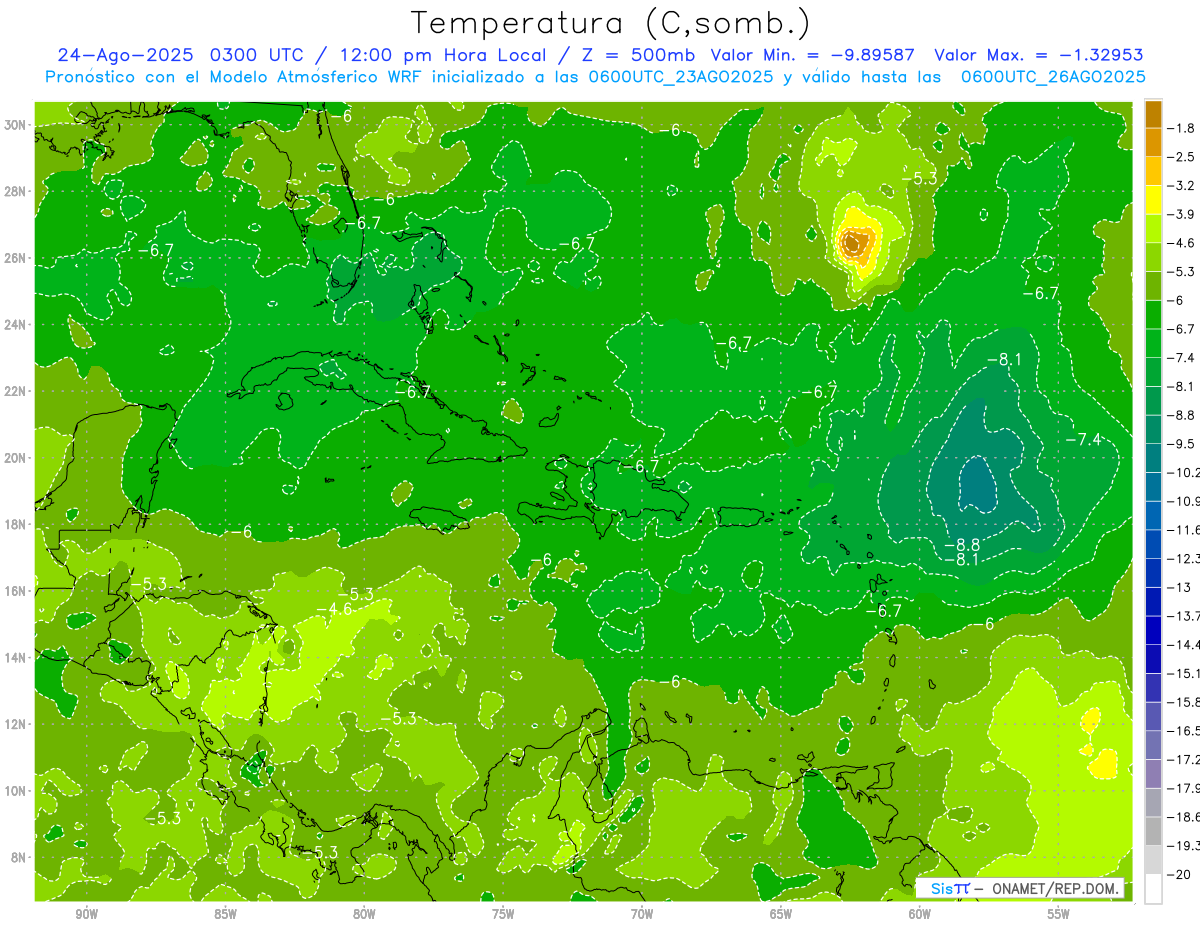Click the "20N" latitude axis label
Image resolution: width=1200 pixels, height=927 pixels.
[x=17, y=458]
